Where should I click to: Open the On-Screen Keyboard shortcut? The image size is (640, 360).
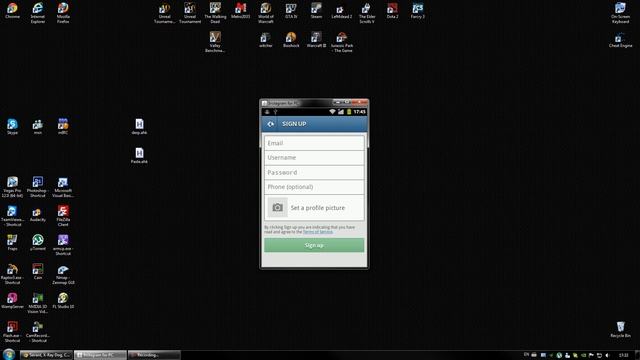pos(620,12)
